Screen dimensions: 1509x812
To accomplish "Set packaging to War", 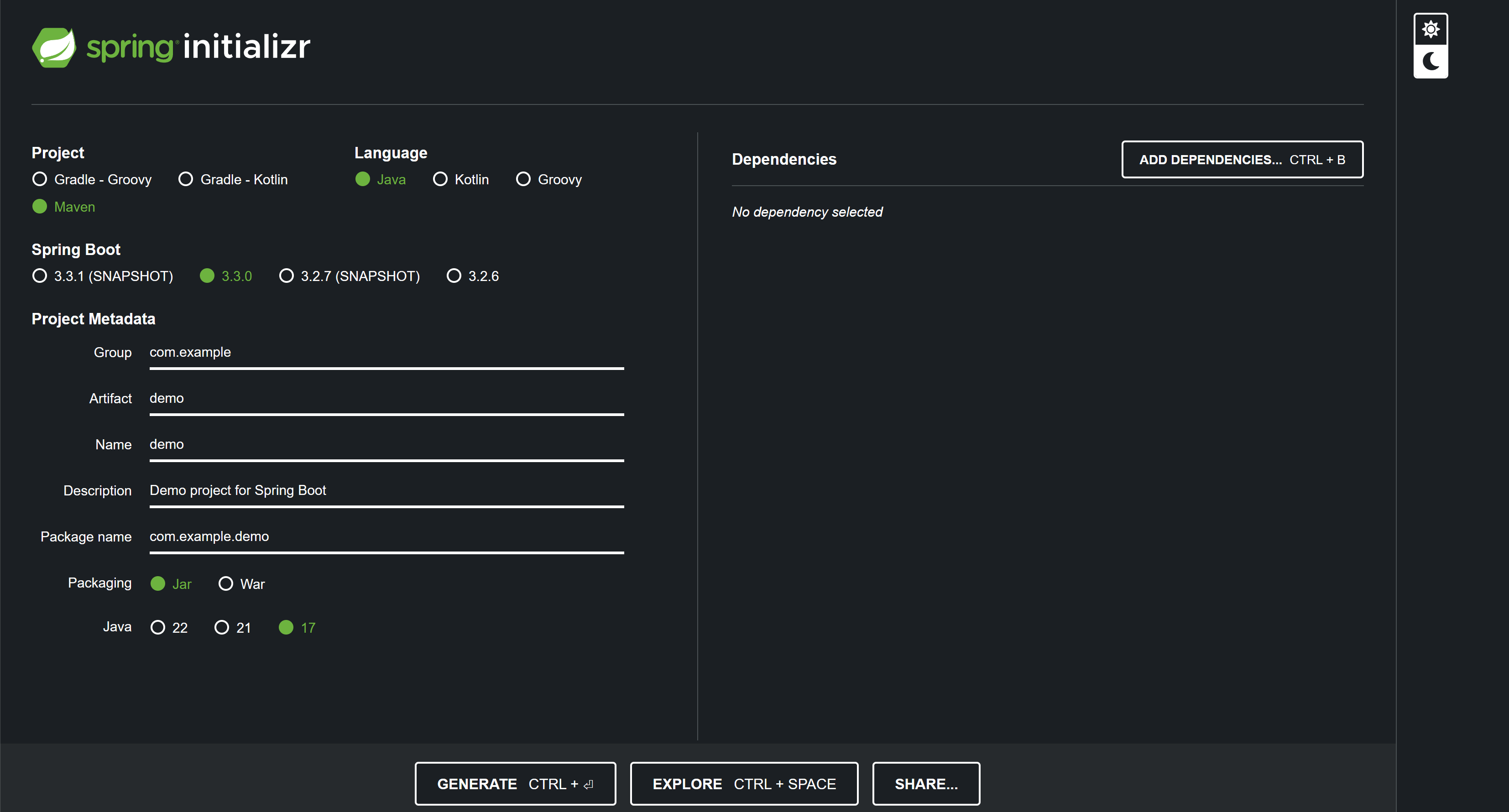I will pos(225,583).
